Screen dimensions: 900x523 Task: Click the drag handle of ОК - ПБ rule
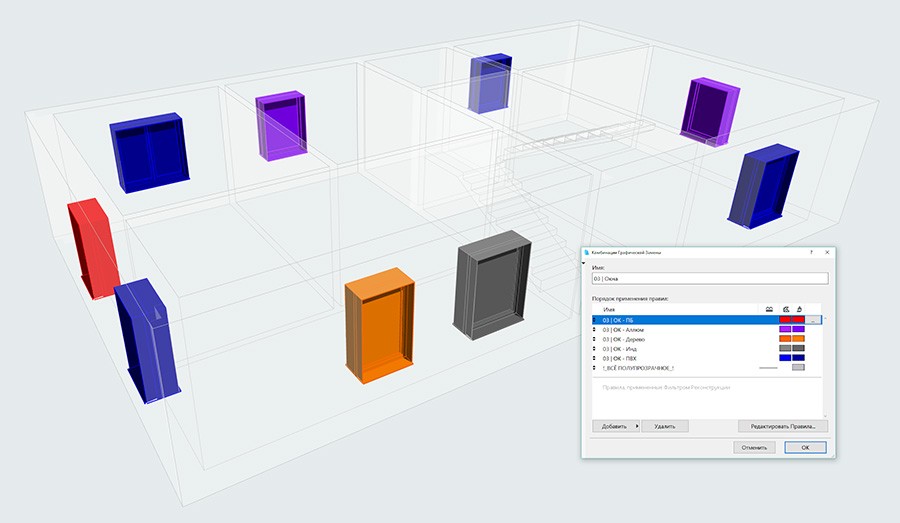[x=595, y=320]
